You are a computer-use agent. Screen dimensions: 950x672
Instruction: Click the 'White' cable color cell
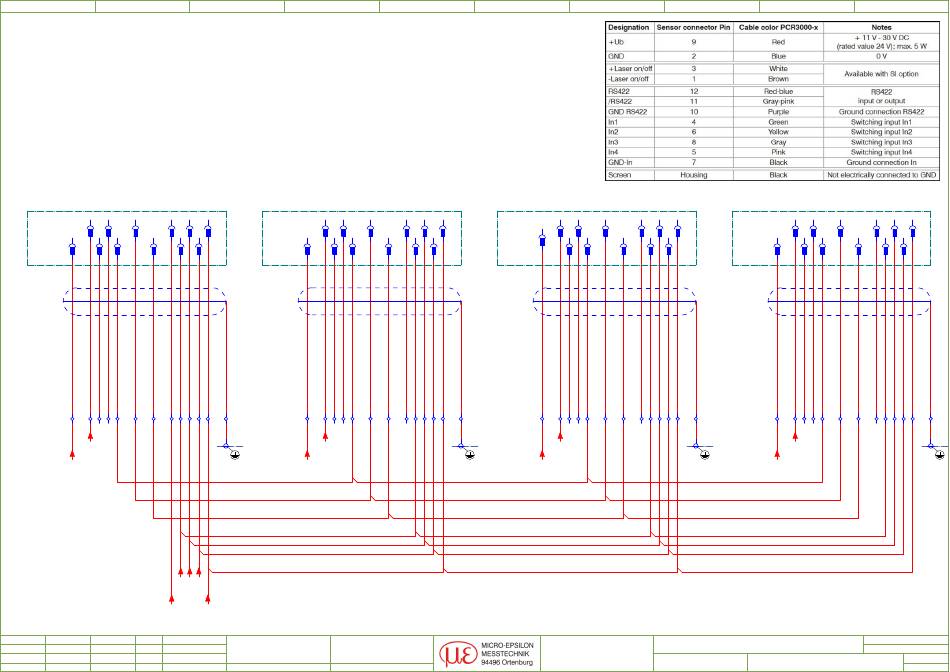coord(779,68)
